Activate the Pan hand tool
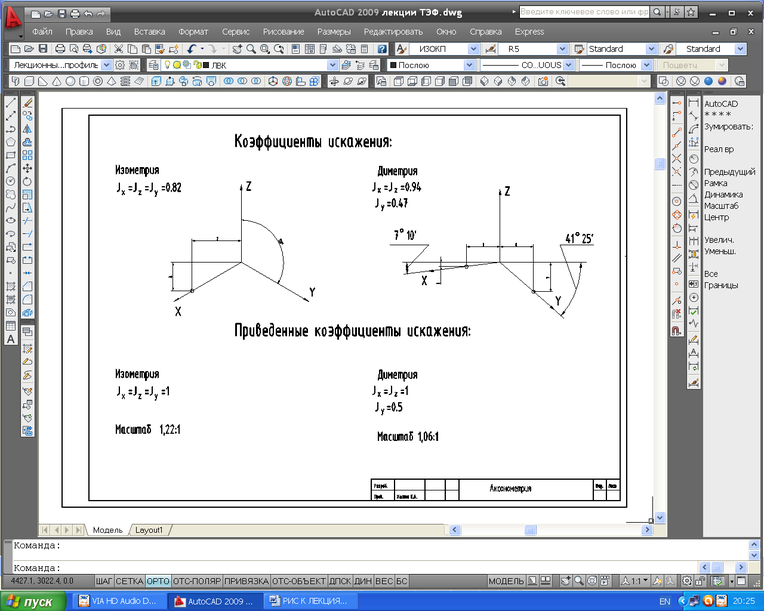 pyautogui.click(x=237, y=49)
